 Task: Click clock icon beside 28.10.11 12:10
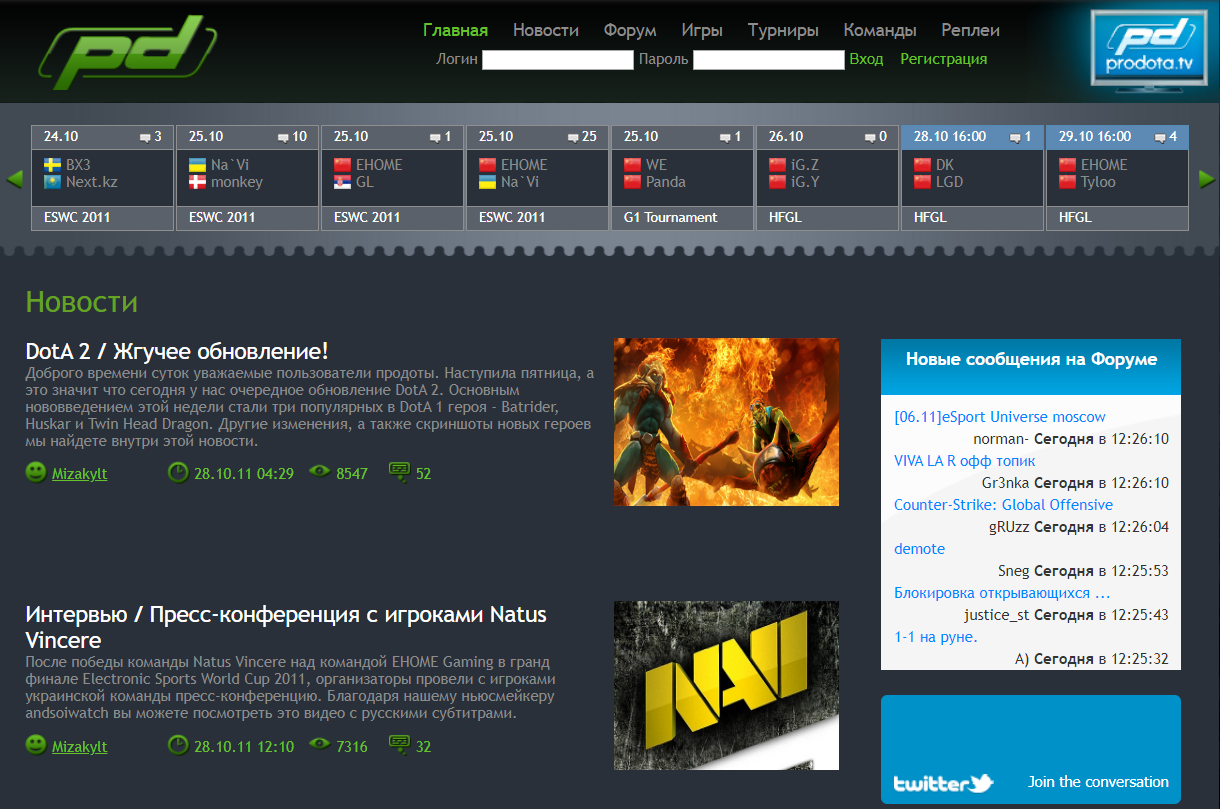(x=178, y=745)
